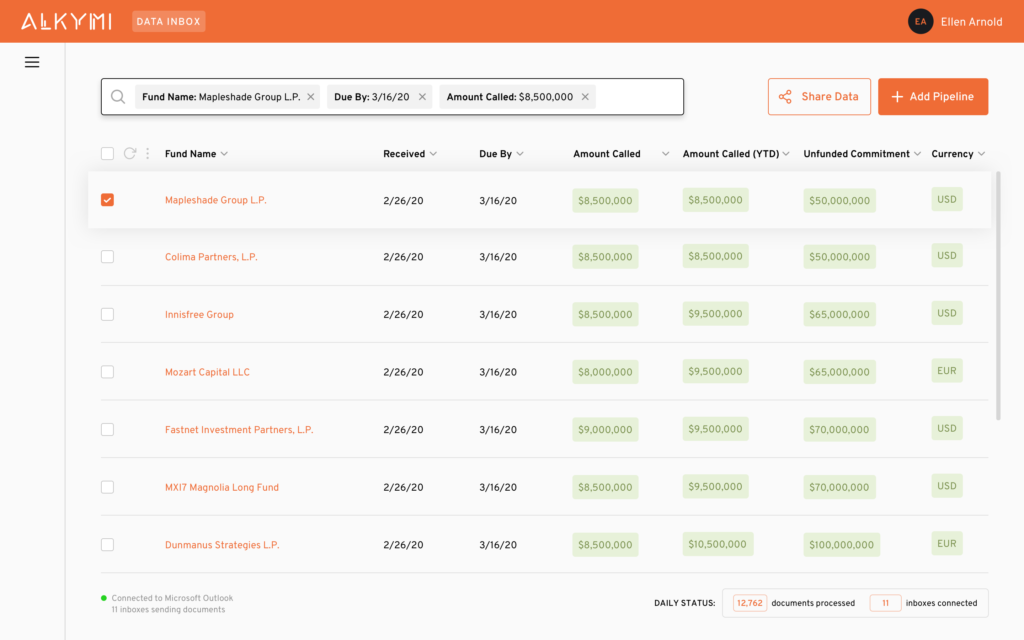
Task: Remove the Due By filter chip
Action: [422, 97]
